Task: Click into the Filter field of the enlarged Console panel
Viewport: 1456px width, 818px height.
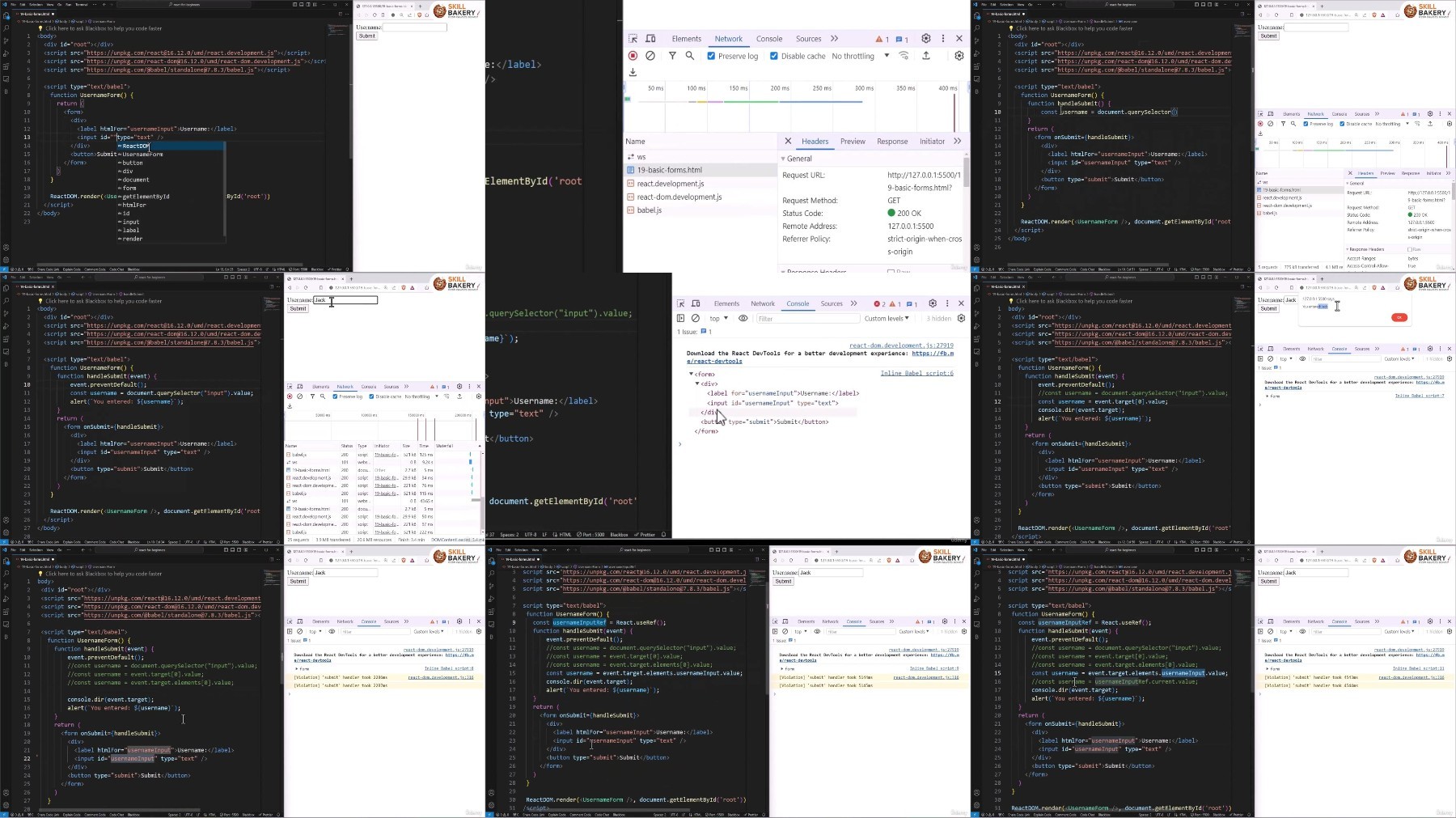Action: point(806,319)
